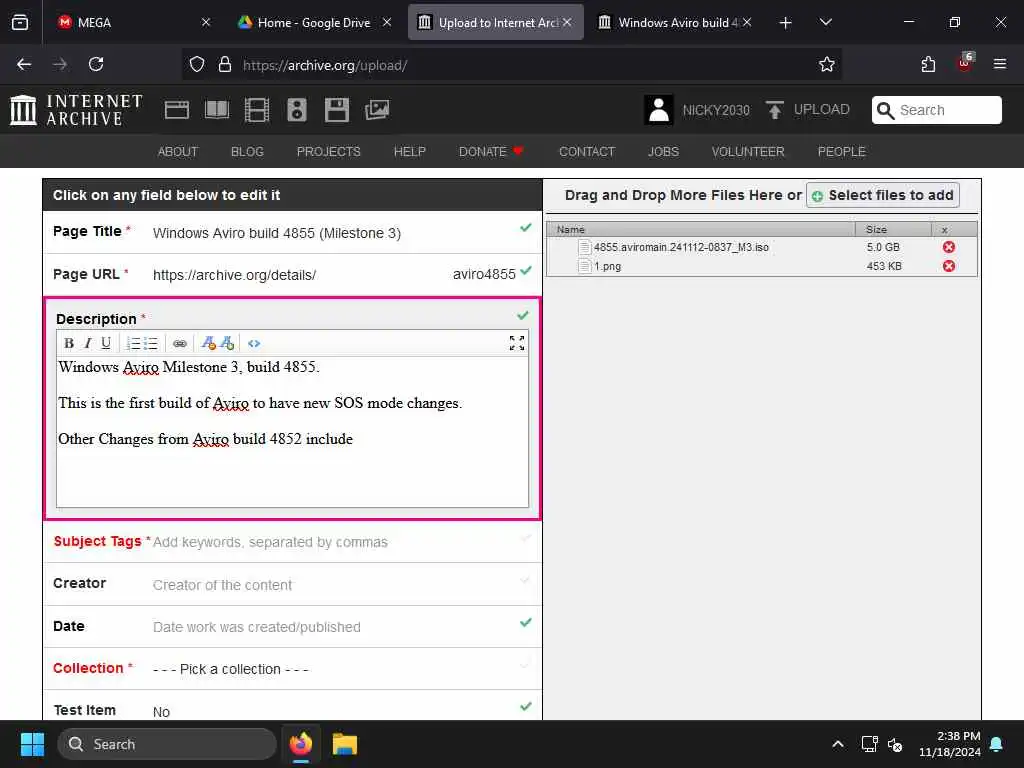This screenshot has width=1024, height=768.
Task: Click the archive.org/upload address bar
Action: [512, 65]
